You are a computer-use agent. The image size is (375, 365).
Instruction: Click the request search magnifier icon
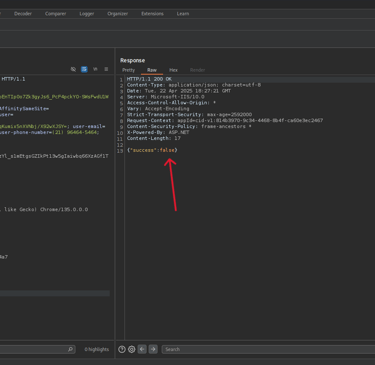coord(70,349)
